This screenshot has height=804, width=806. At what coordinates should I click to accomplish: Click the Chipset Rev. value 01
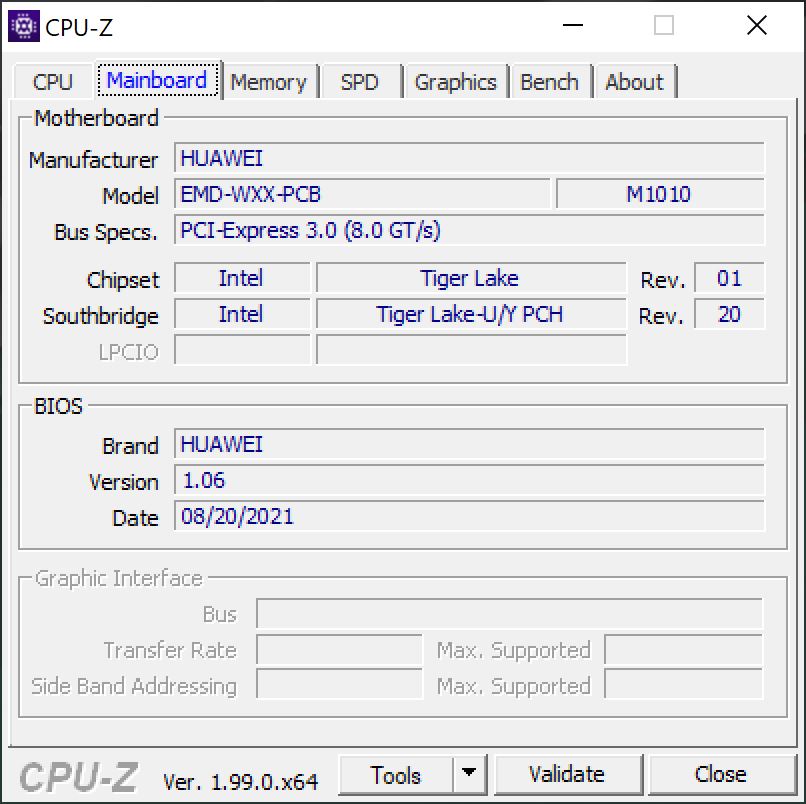pos(729,278)
